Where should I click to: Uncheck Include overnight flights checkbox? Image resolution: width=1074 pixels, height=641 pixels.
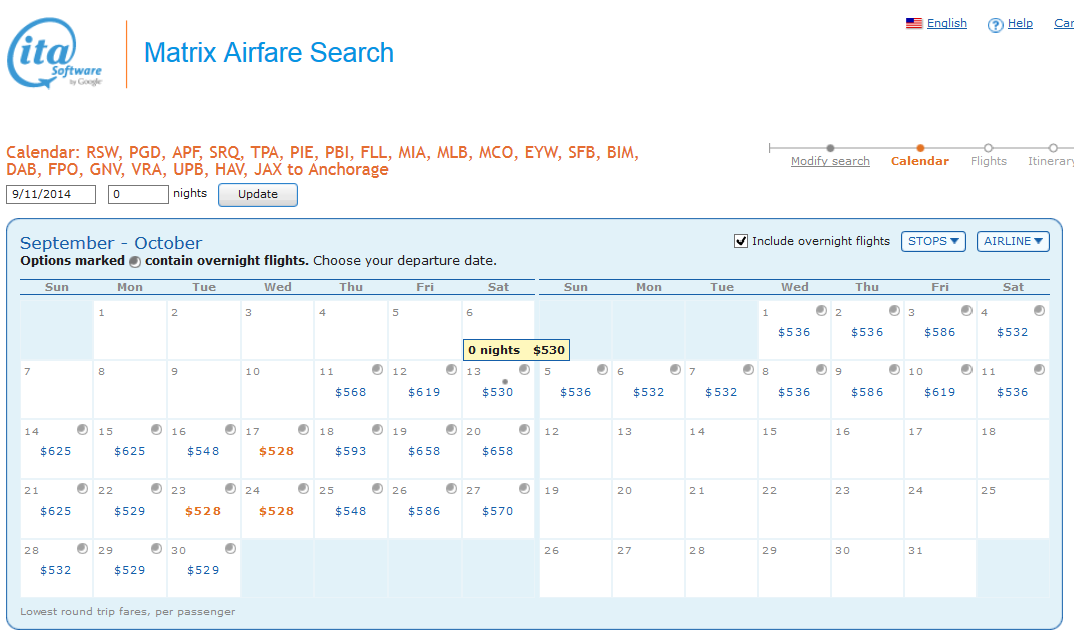(x=741, y=241)
